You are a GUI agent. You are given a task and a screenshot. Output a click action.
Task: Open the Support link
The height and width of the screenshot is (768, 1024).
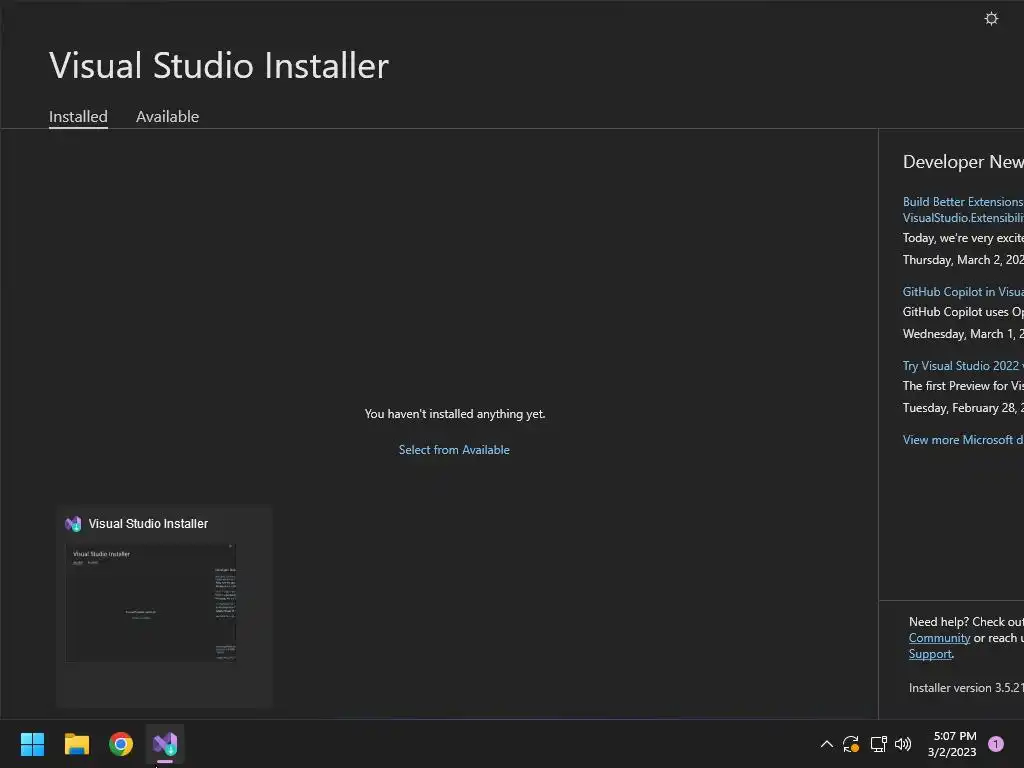pos(930,654)
